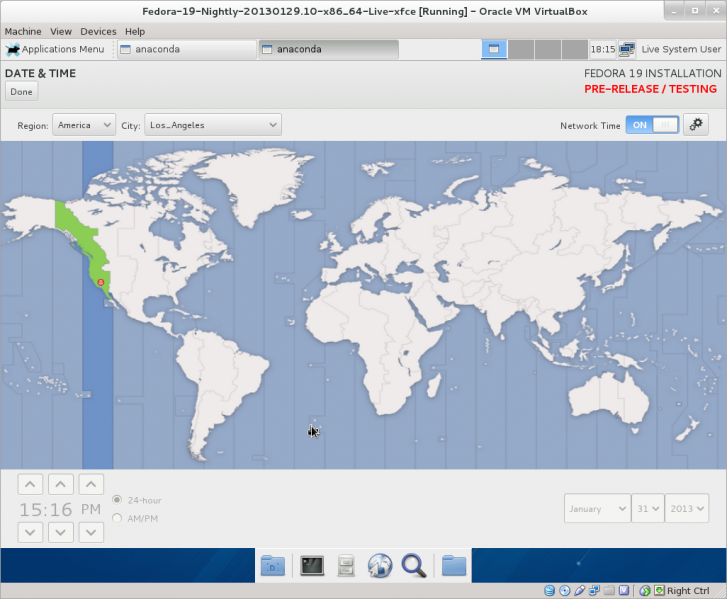Open the Network Time settings gear

(695, 125)
